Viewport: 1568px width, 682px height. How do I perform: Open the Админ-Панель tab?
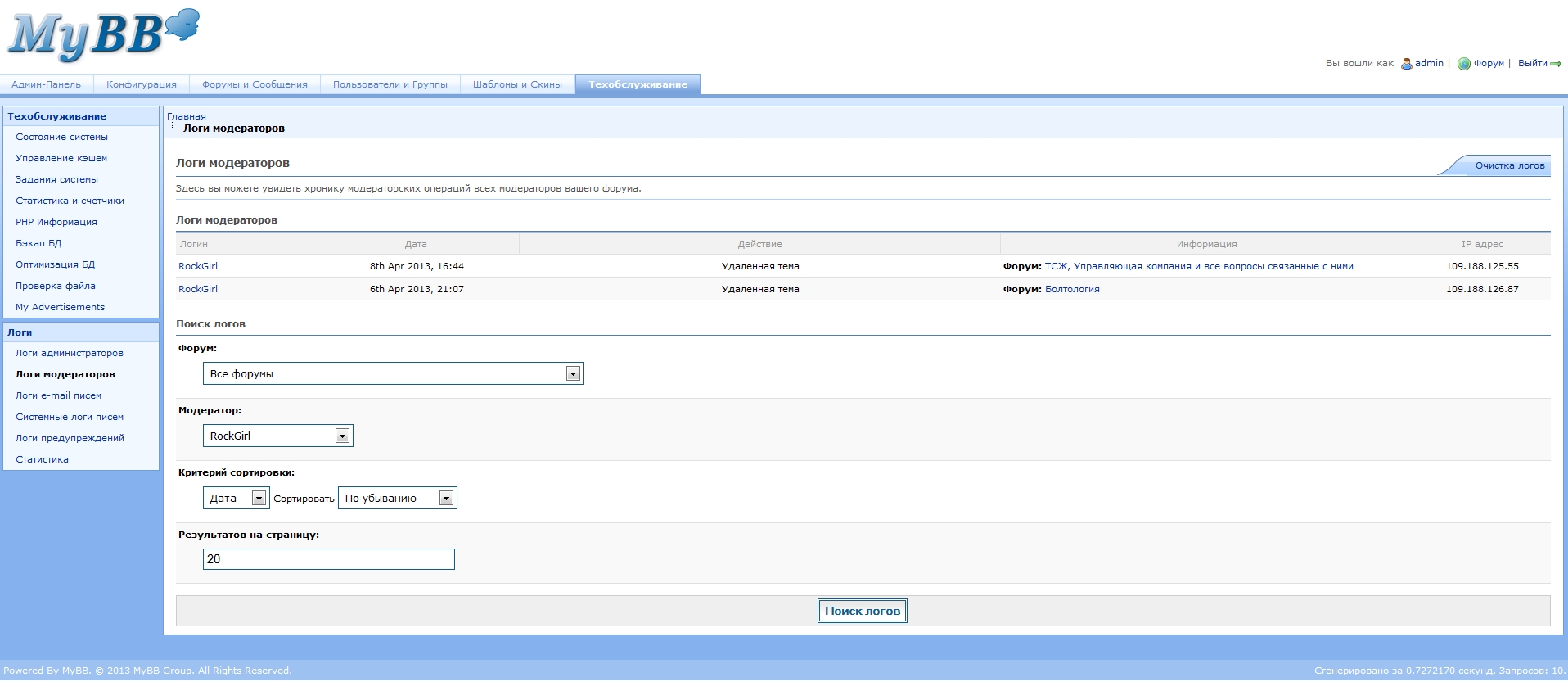coord(47,84)
